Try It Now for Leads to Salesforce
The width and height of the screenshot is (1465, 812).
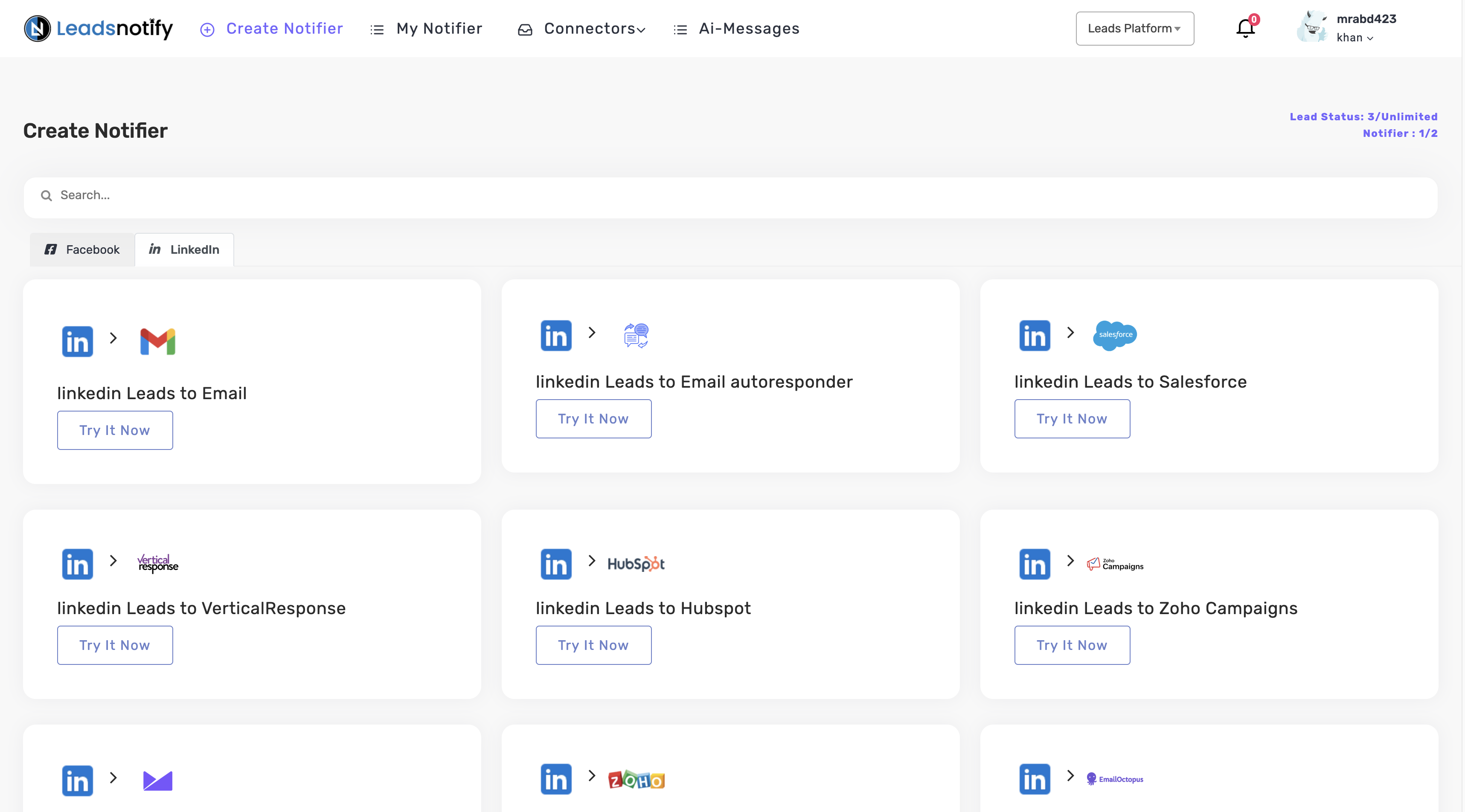click(1072, 419)
